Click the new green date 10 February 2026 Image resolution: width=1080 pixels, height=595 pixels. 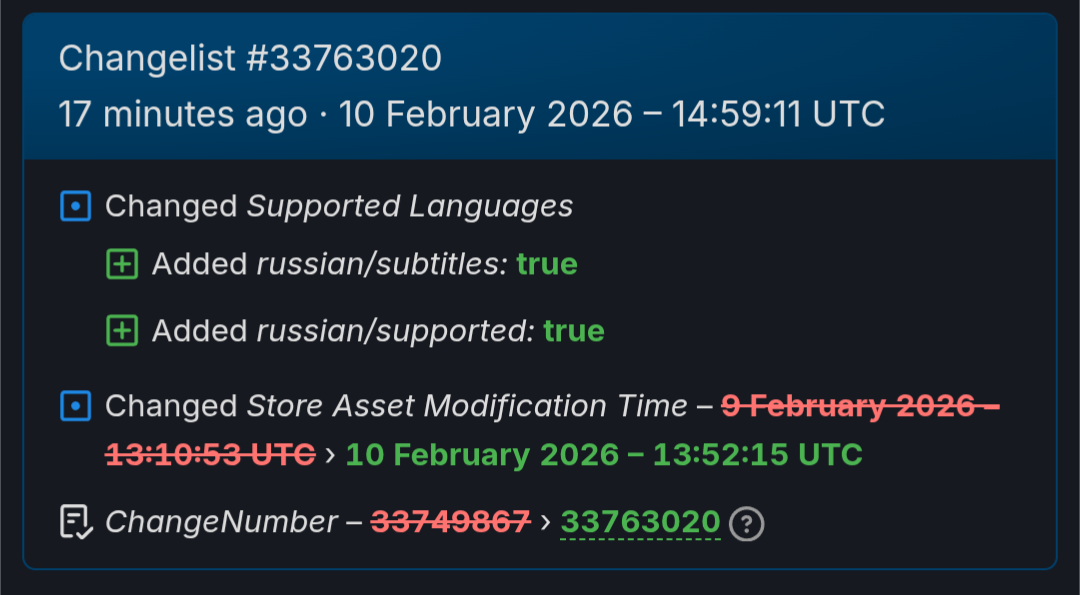click(x=604, y=455)
